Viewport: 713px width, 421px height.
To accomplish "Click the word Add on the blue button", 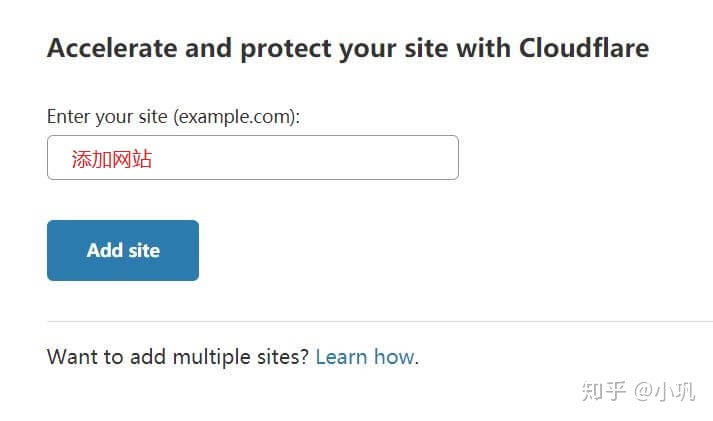I will point(105,251).
